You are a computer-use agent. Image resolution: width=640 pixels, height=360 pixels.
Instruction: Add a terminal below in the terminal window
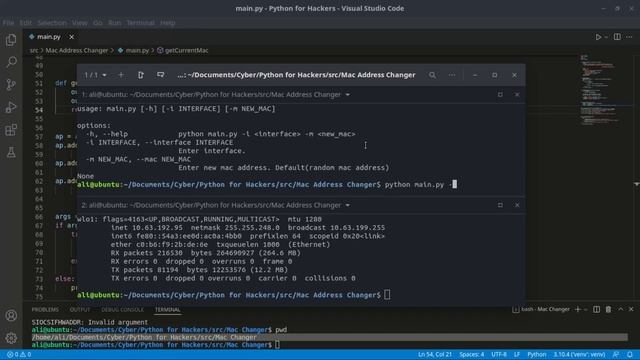pyautogui.click(x=160, y=75)
